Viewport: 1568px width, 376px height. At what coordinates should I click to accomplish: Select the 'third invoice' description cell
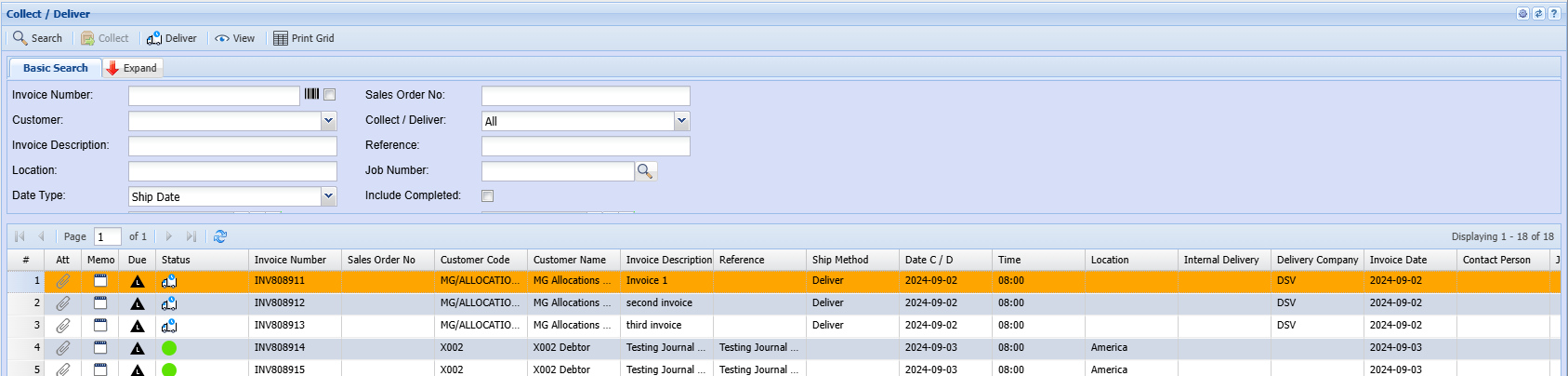pyautogui.click(x=666, y=326)
